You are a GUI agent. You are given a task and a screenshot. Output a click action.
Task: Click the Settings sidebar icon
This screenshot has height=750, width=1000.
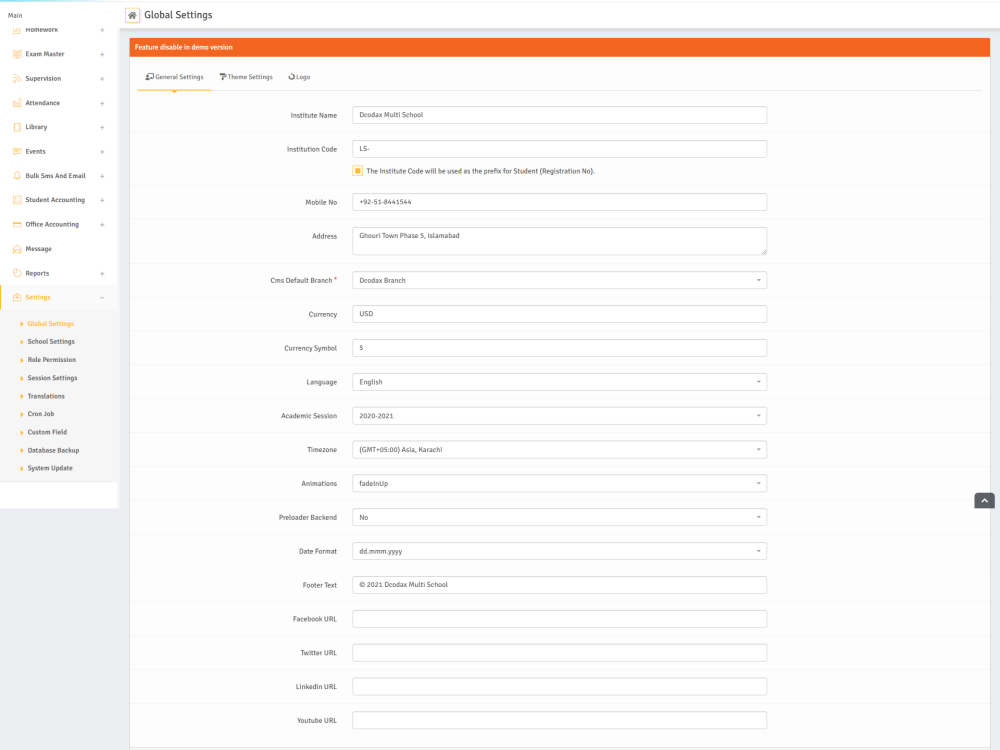pyautogui.click(x=17, y=297)
